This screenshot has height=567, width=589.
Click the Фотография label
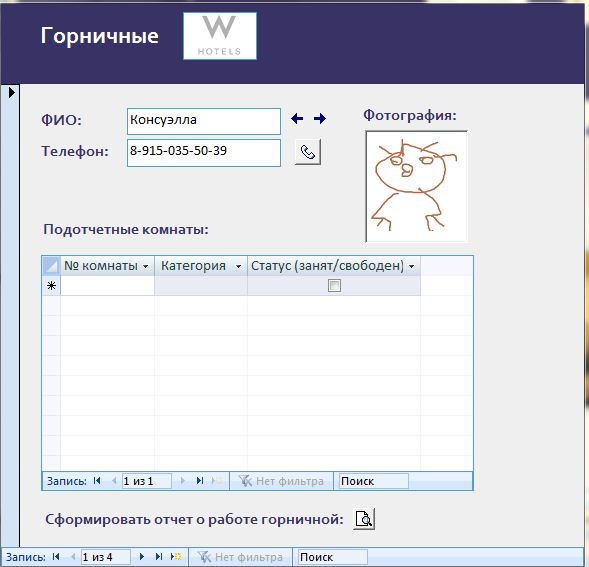(409, 115)
